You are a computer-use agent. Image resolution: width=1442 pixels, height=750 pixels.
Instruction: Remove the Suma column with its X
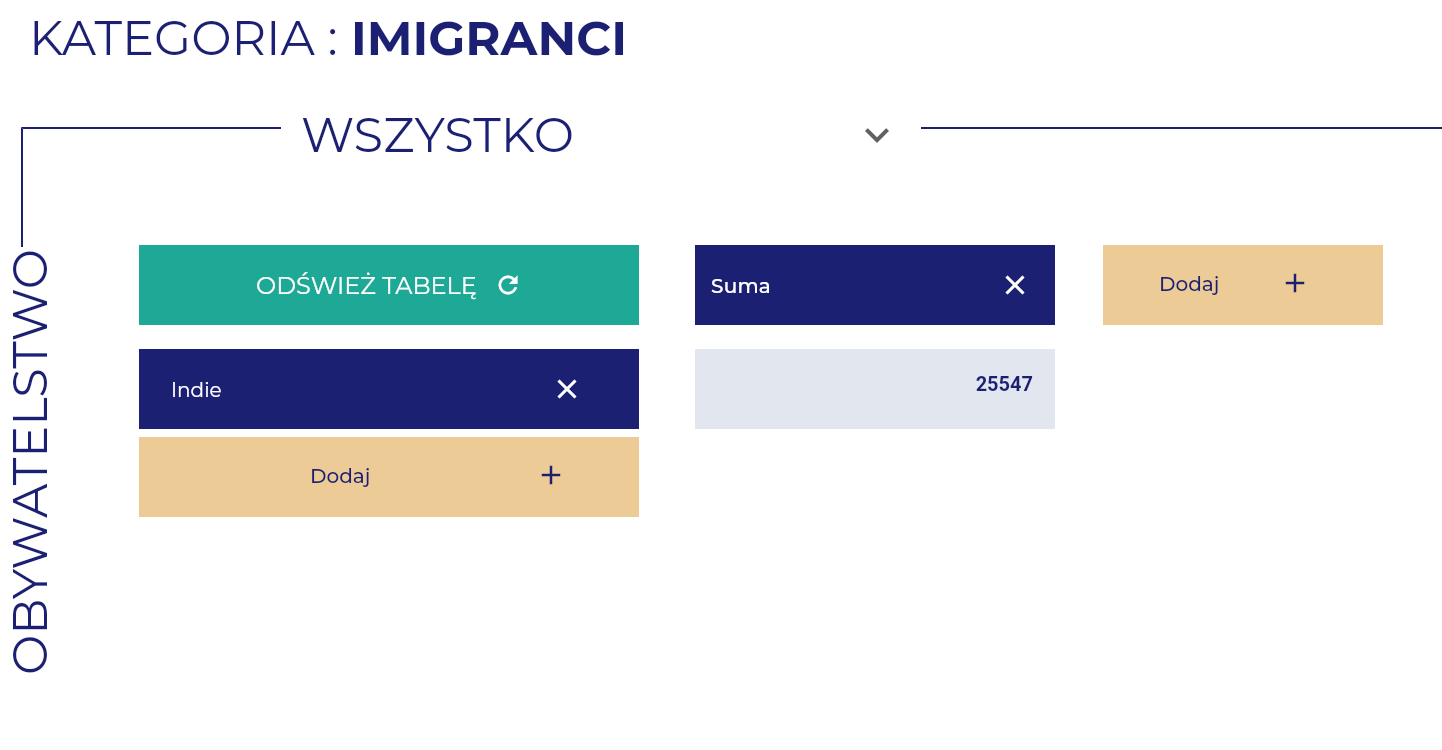pyautogui.click(x=1015, y=285)
